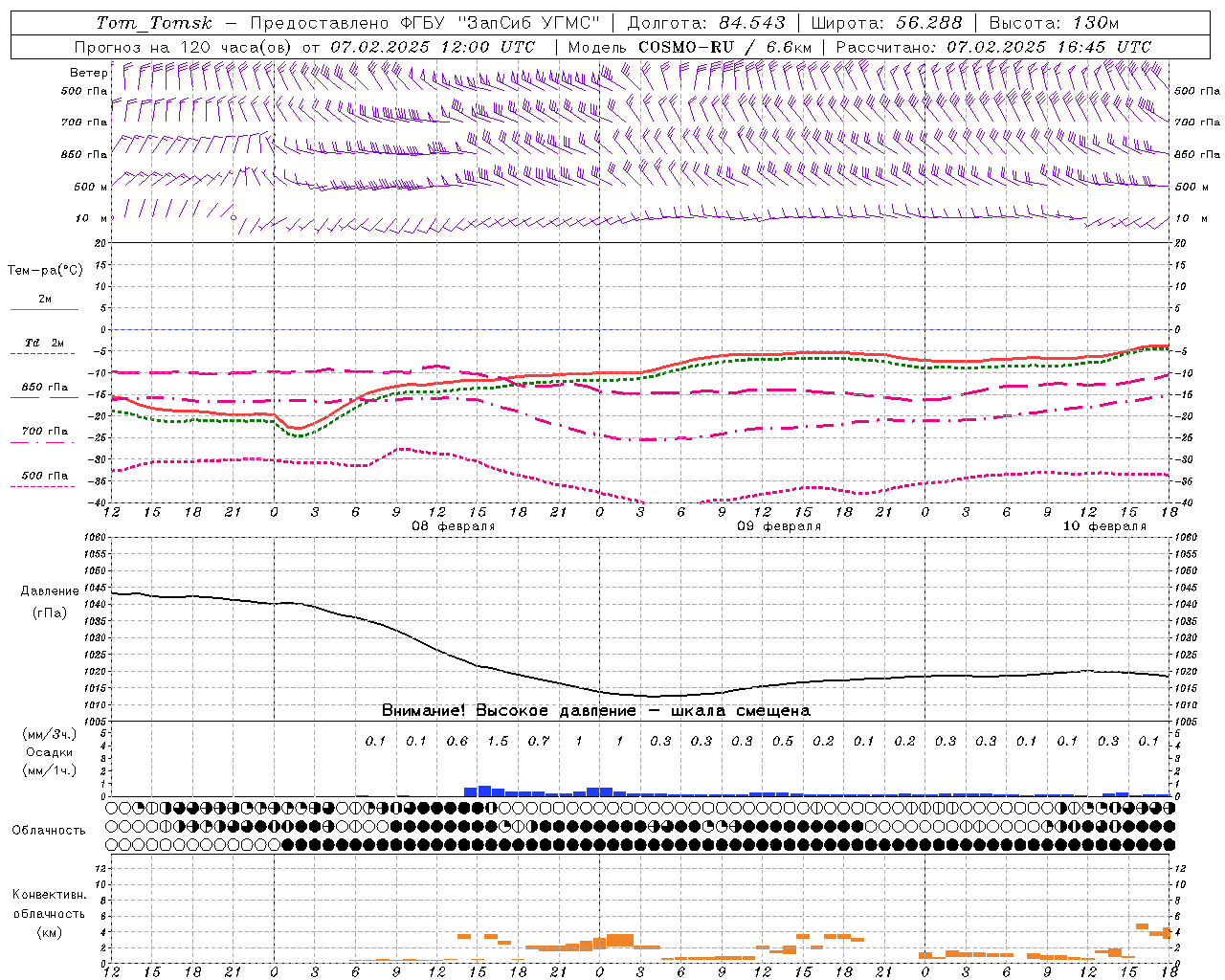This screenshot has width=1225, height=980.
Task: Click the "09 февраля" date label
Action: click(778, 526)
